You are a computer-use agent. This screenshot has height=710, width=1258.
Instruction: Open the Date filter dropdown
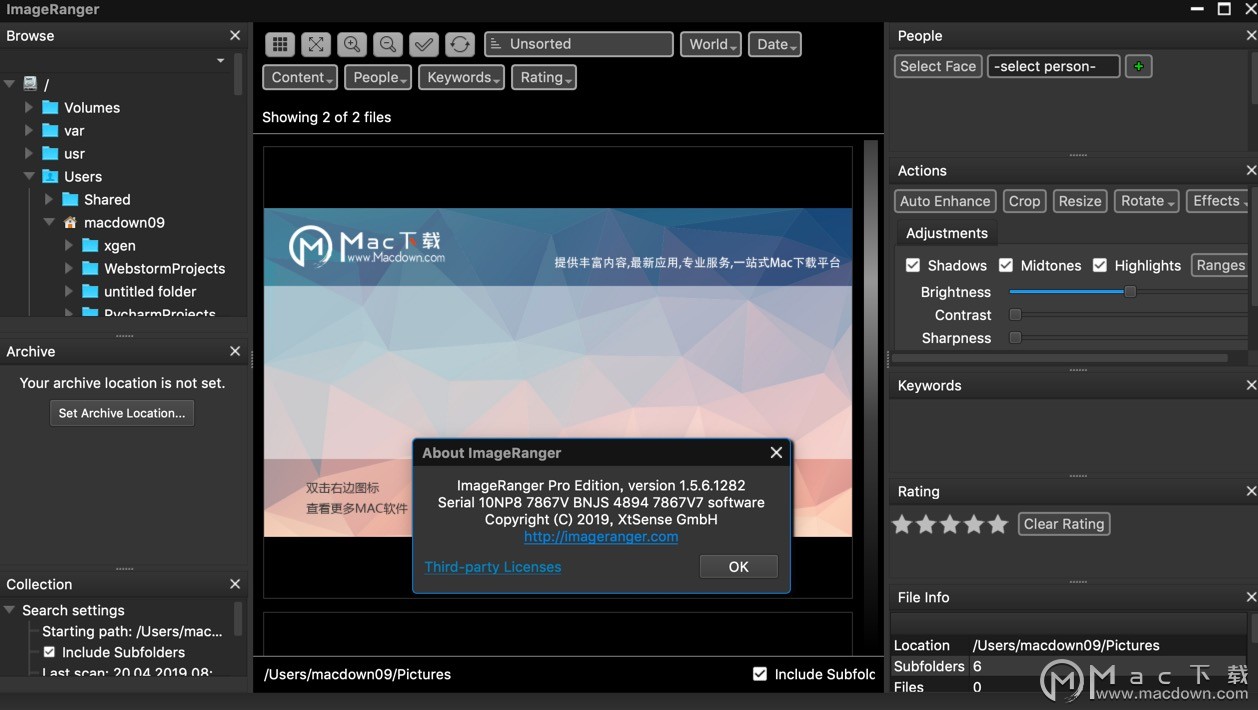coord(776,44)
